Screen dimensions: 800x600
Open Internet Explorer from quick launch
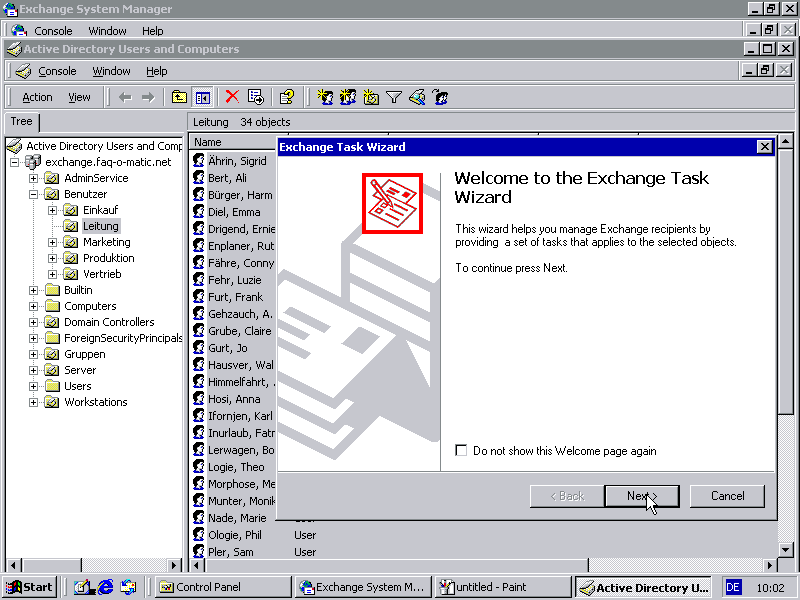tap(106, 587)
